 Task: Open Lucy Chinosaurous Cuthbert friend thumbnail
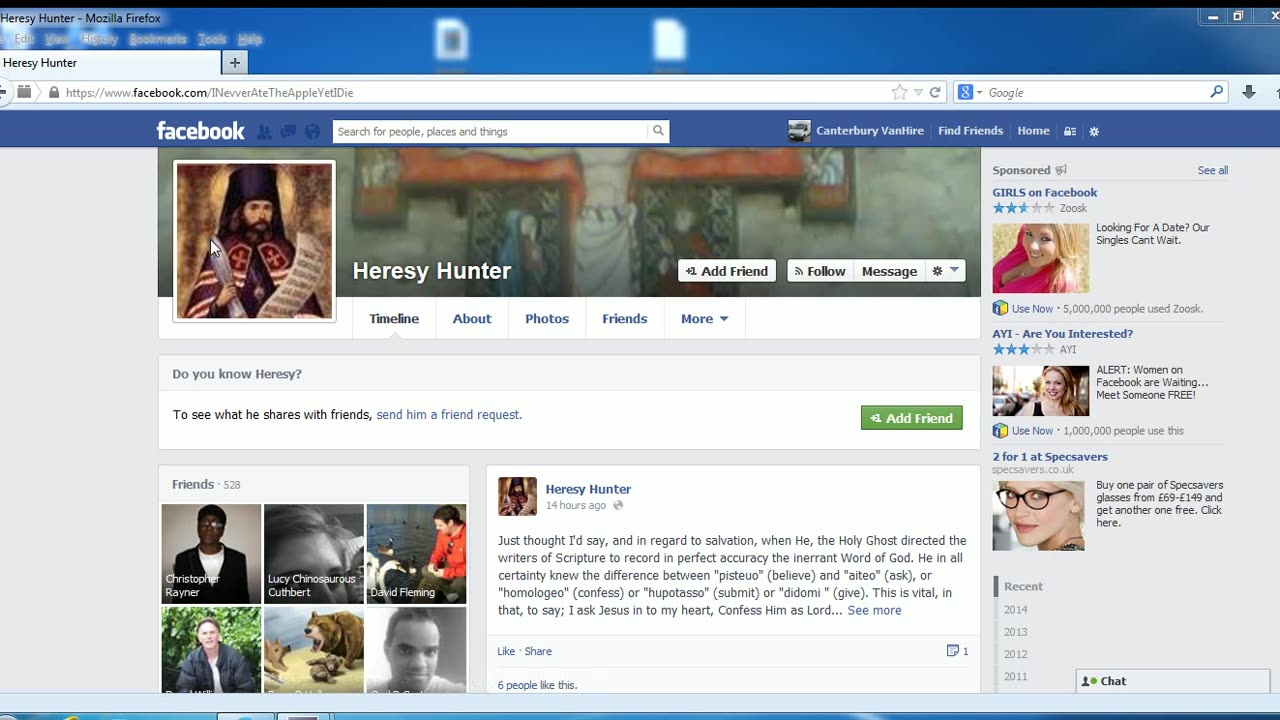tap(314, 554)
